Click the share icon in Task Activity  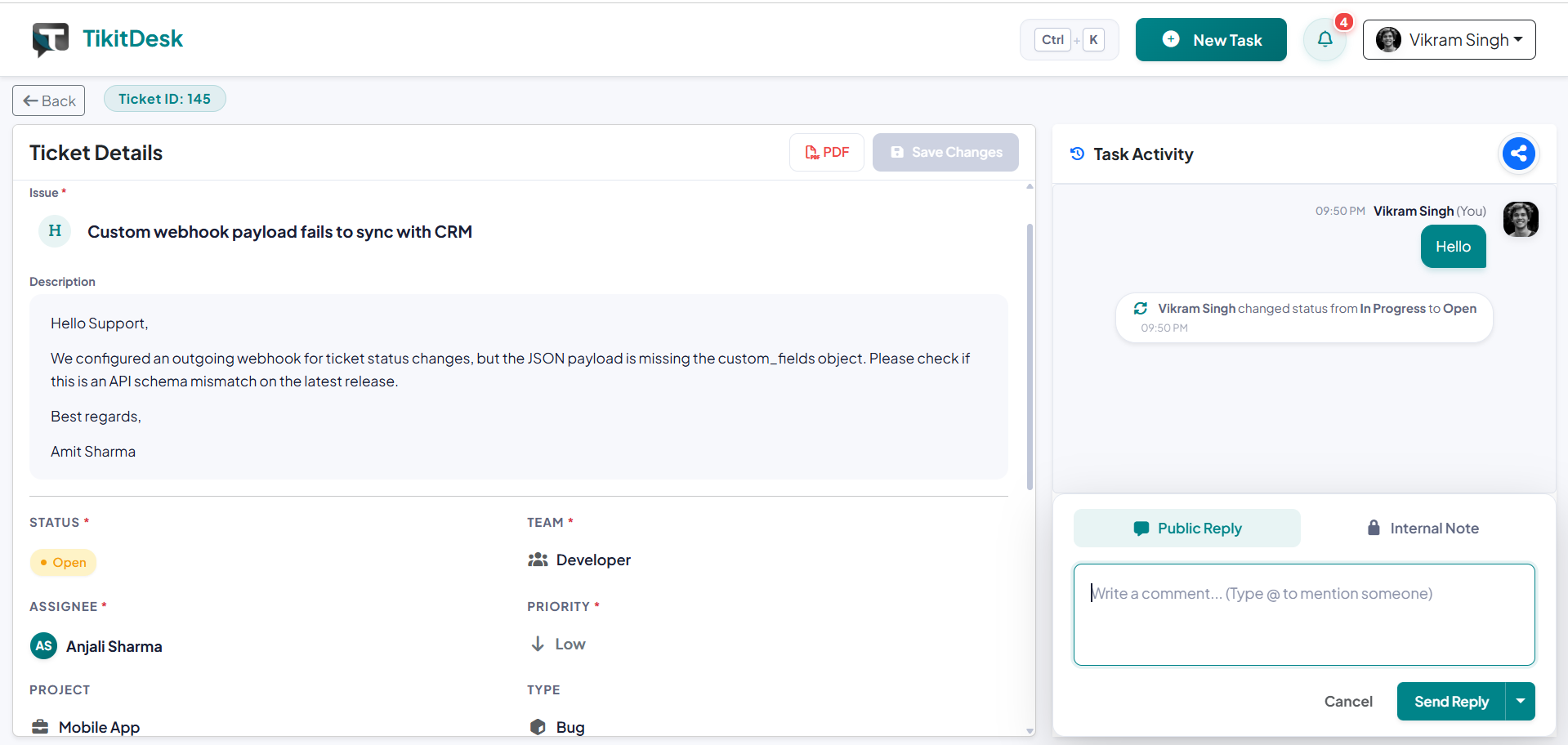click(1519, 153)
